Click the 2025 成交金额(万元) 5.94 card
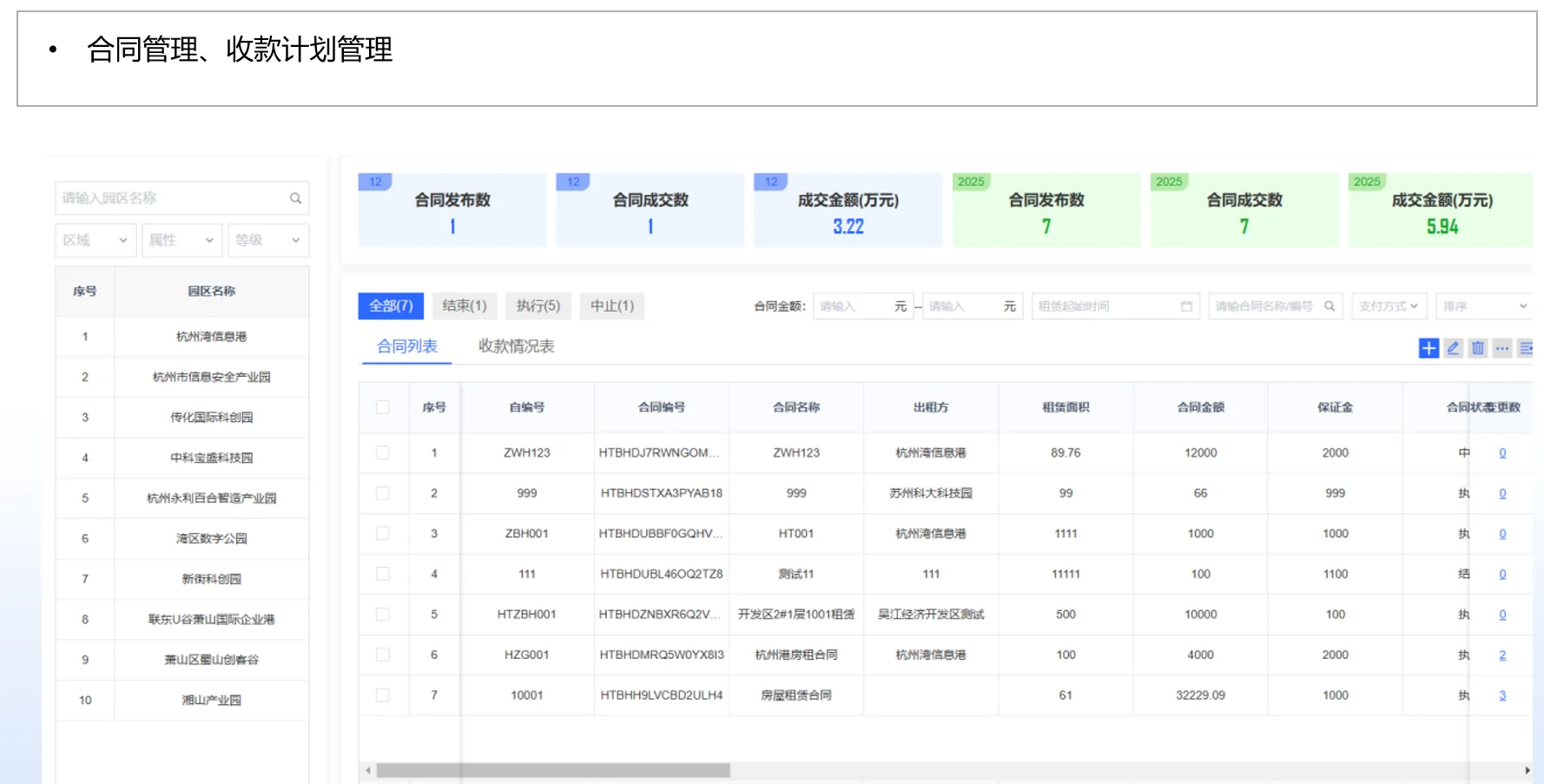Image resolution: width=1544 pixels, height=784 pixels. point(1441,210)
